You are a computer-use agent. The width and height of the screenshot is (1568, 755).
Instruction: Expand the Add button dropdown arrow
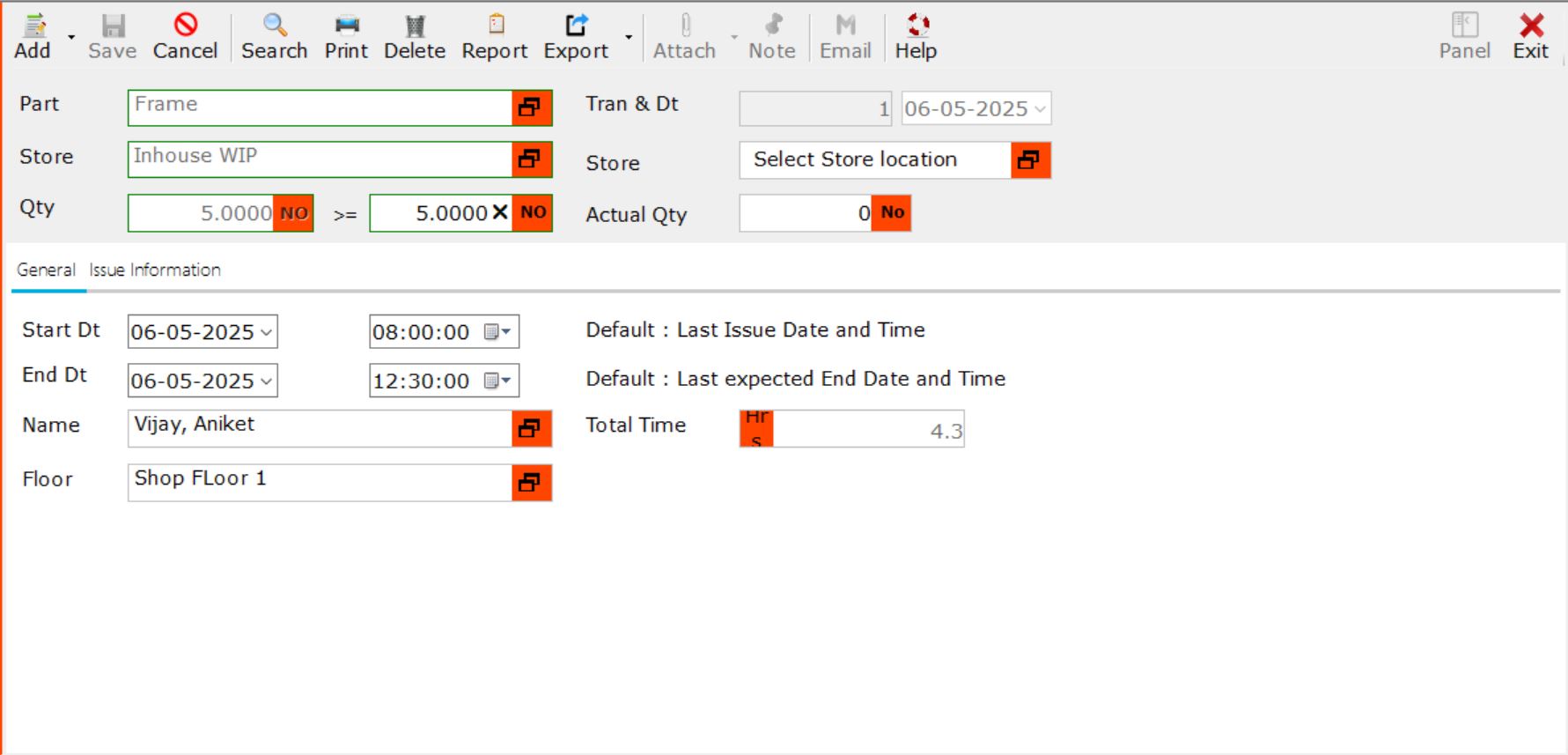(71, 38)
